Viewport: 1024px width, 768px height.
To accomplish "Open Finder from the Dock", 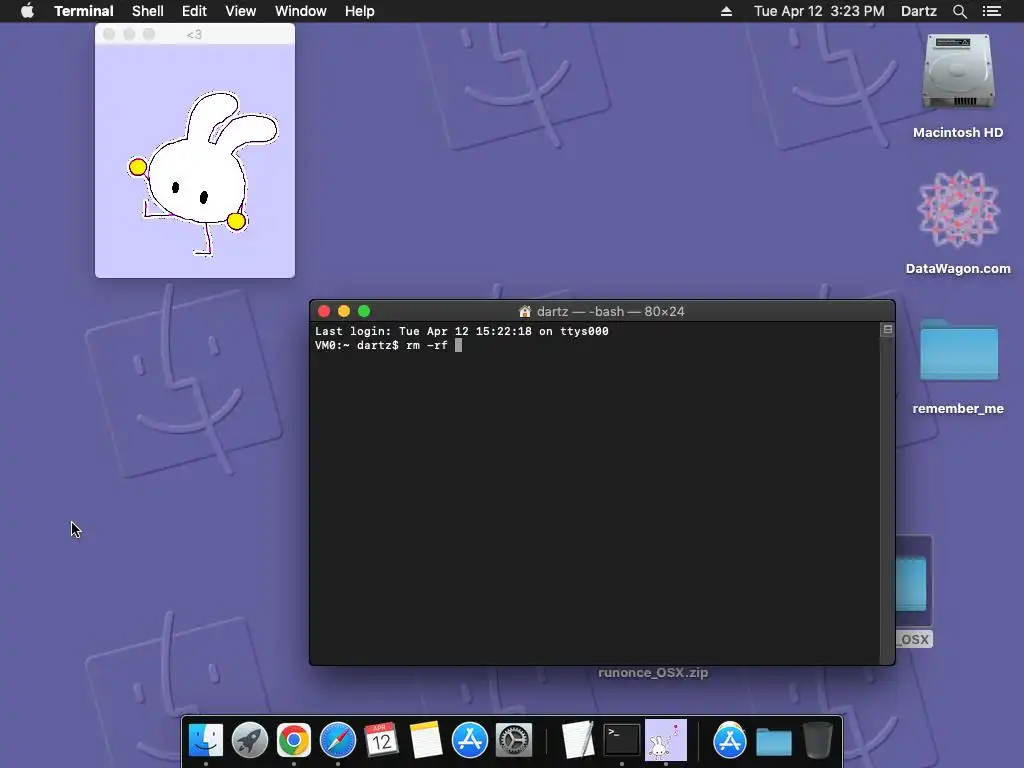I will (x=206, y=740).
